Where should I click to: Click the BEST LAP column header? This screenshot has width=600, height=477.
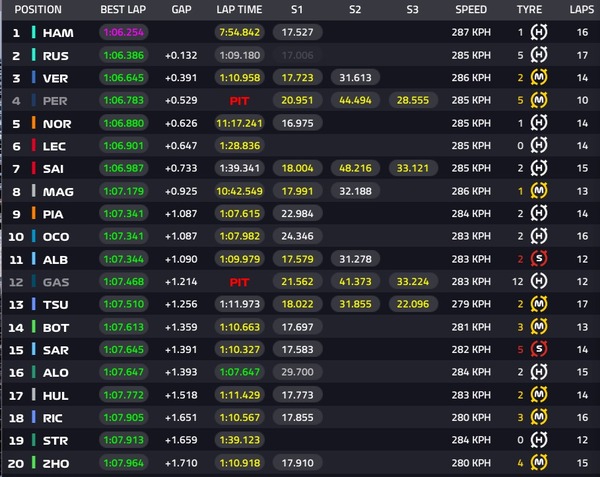click(123, 10)
